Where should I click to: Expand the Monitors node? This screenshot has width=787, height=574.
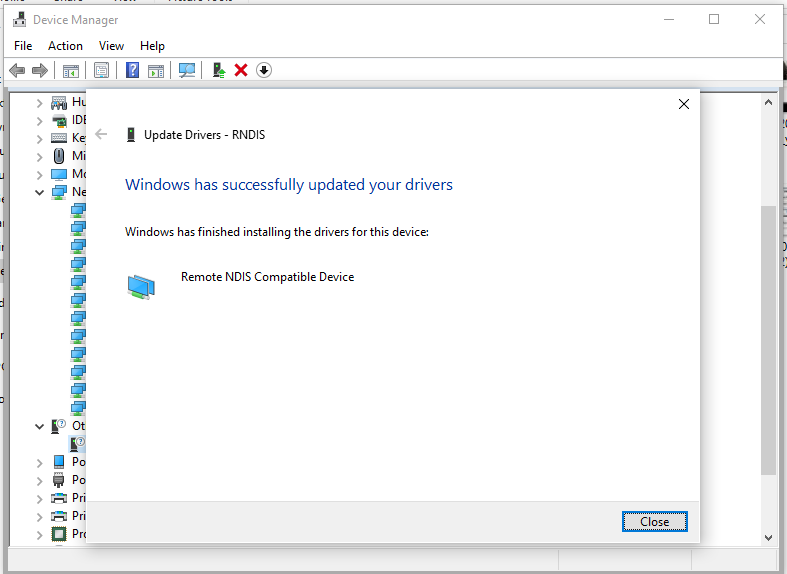click(40, 175)
